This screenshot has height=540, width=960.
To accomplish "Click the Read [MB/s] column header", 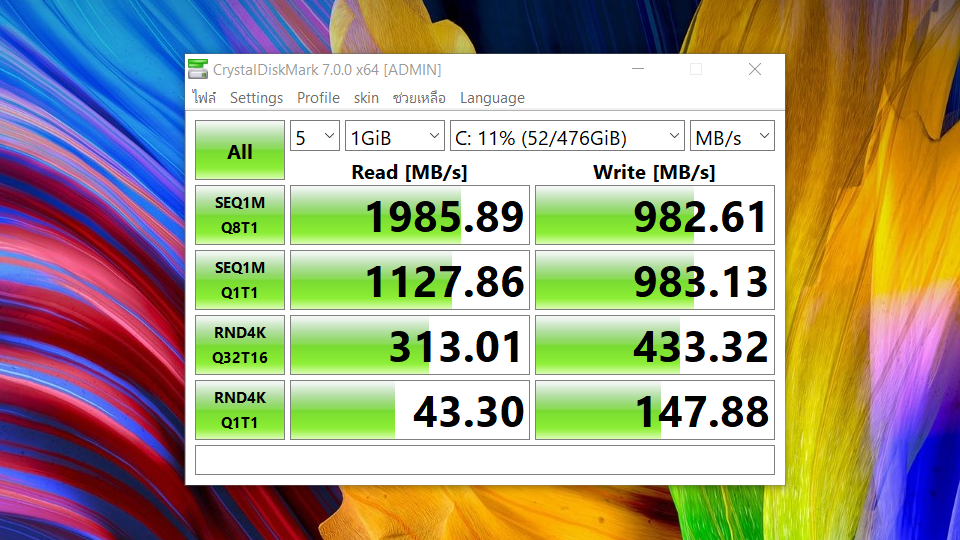I will [x=409, y=172].
